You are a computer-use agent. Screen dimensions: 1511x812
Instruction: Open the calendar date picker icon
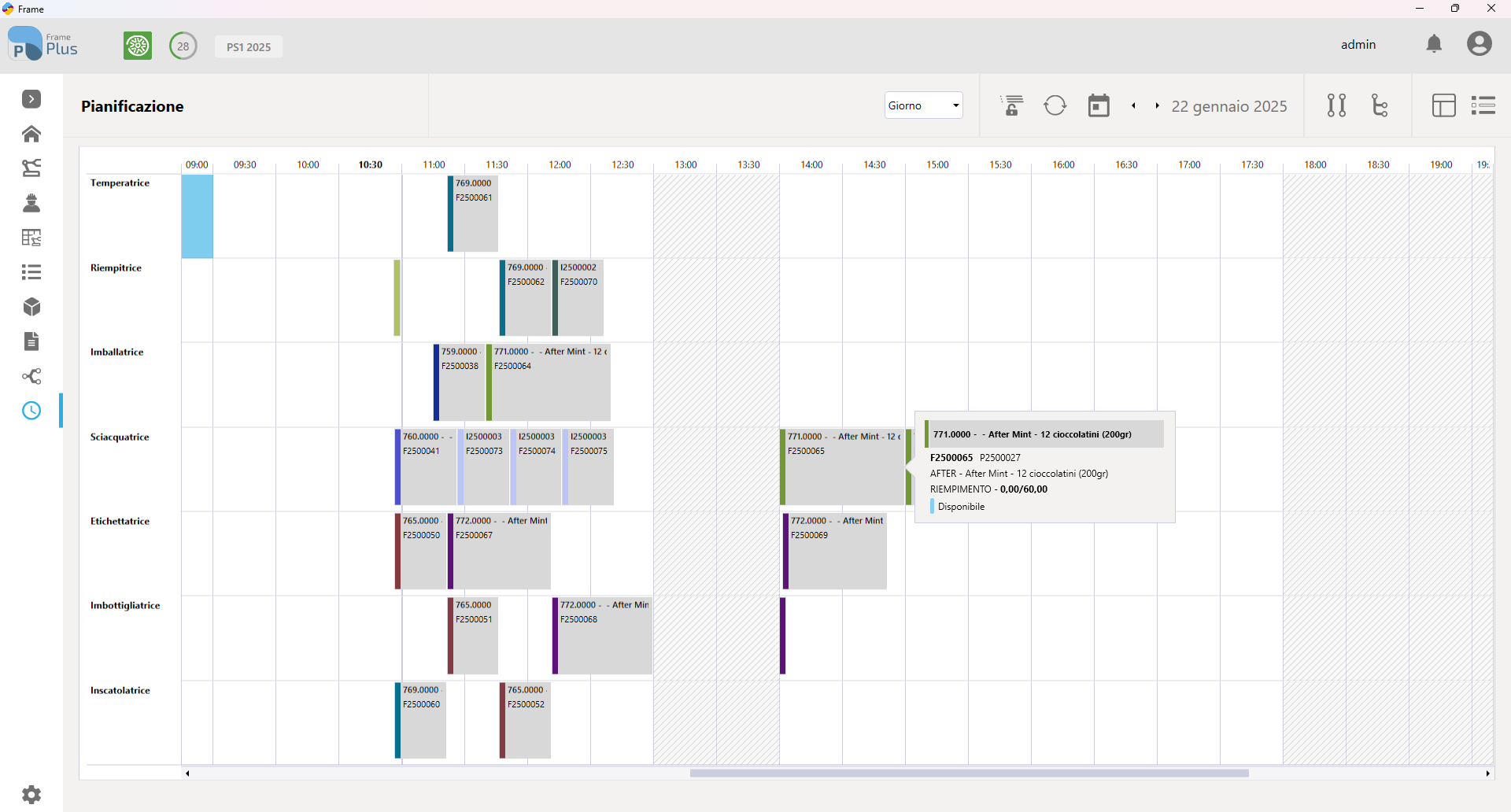click(x=1099, y=105)
